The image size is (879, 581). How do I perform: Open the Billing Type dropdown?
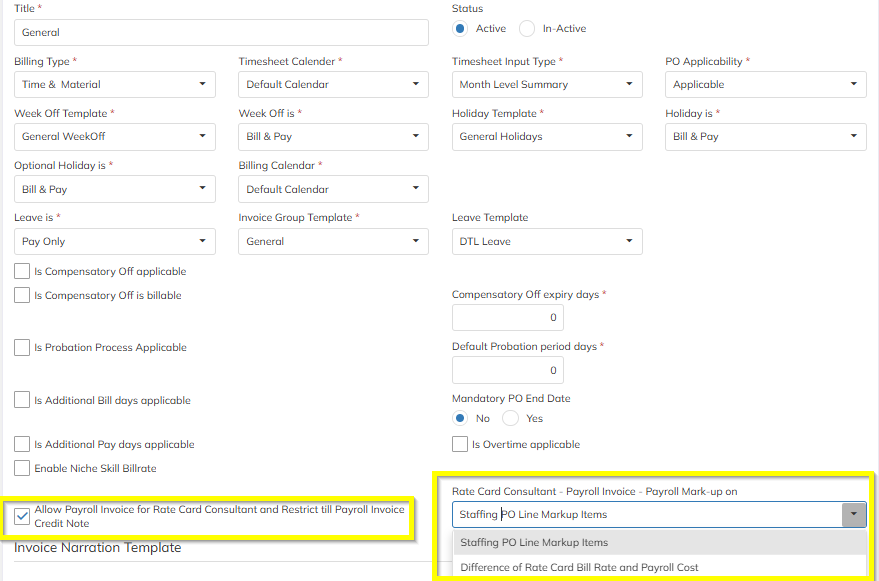tap(115, 85)
